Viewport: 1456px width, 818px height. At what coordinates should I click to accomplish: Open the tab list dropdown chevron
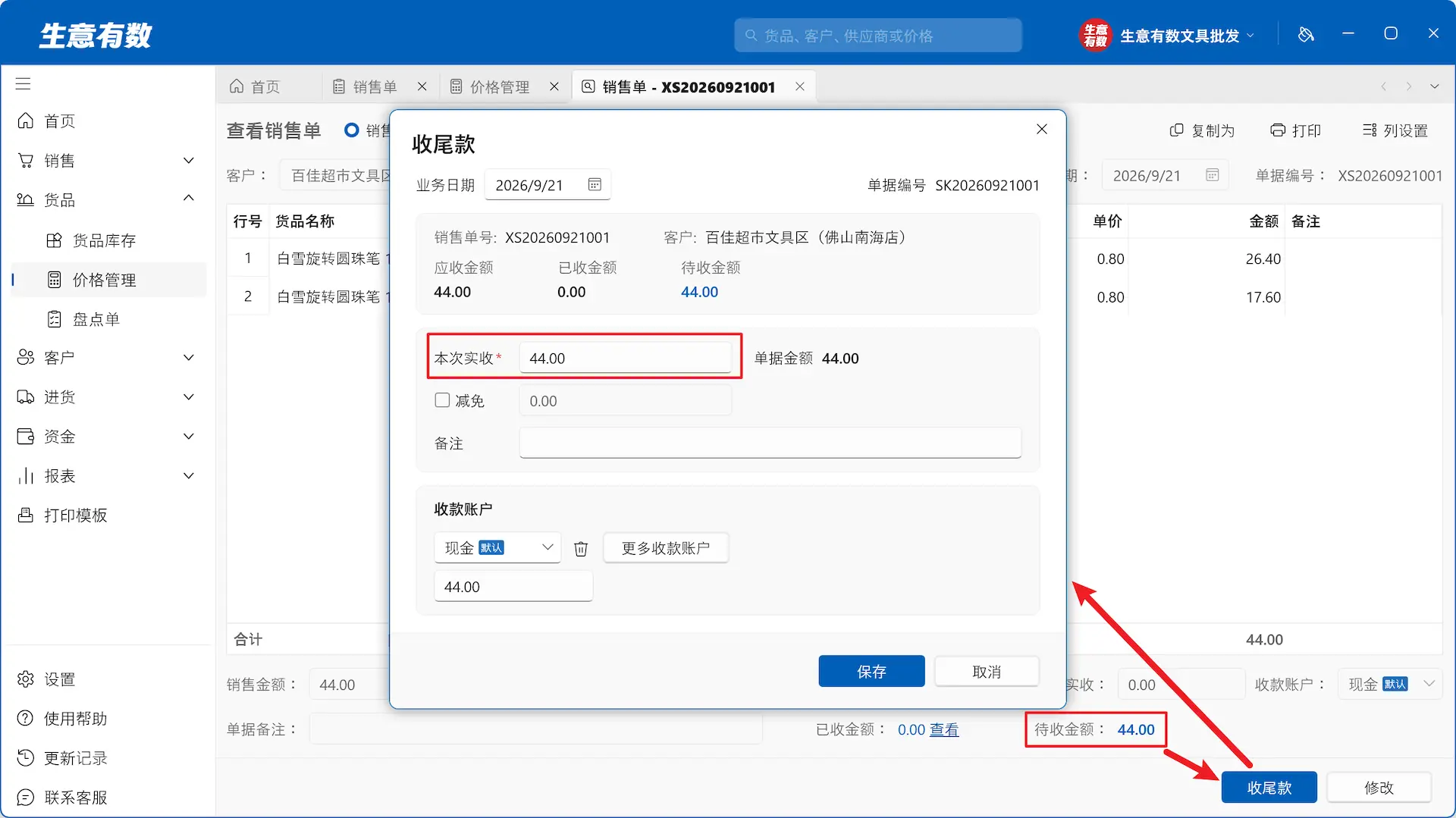1435,86
